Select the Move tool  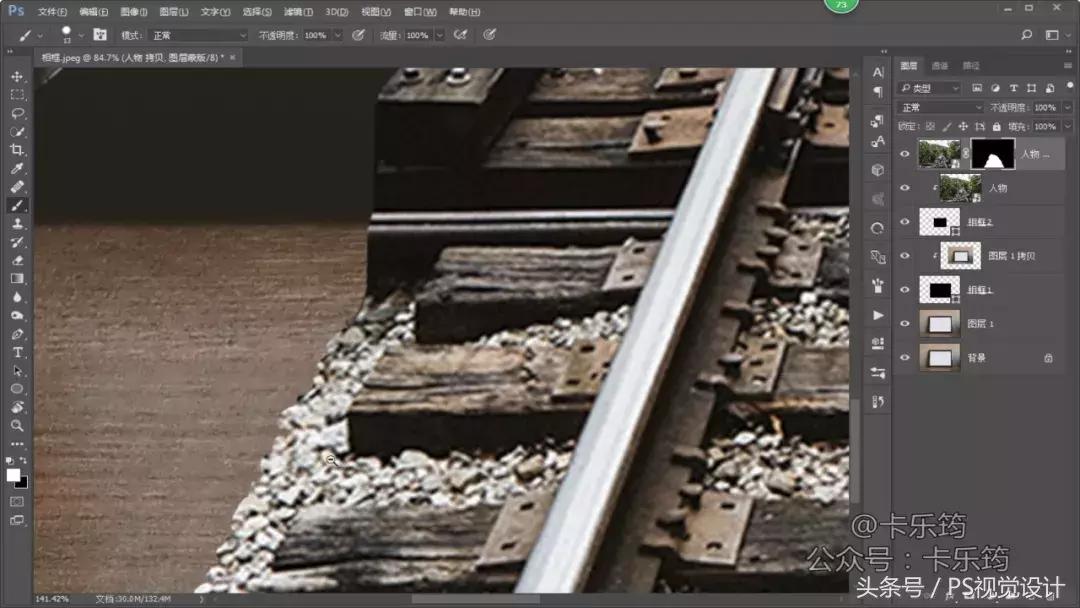[17, 76]
